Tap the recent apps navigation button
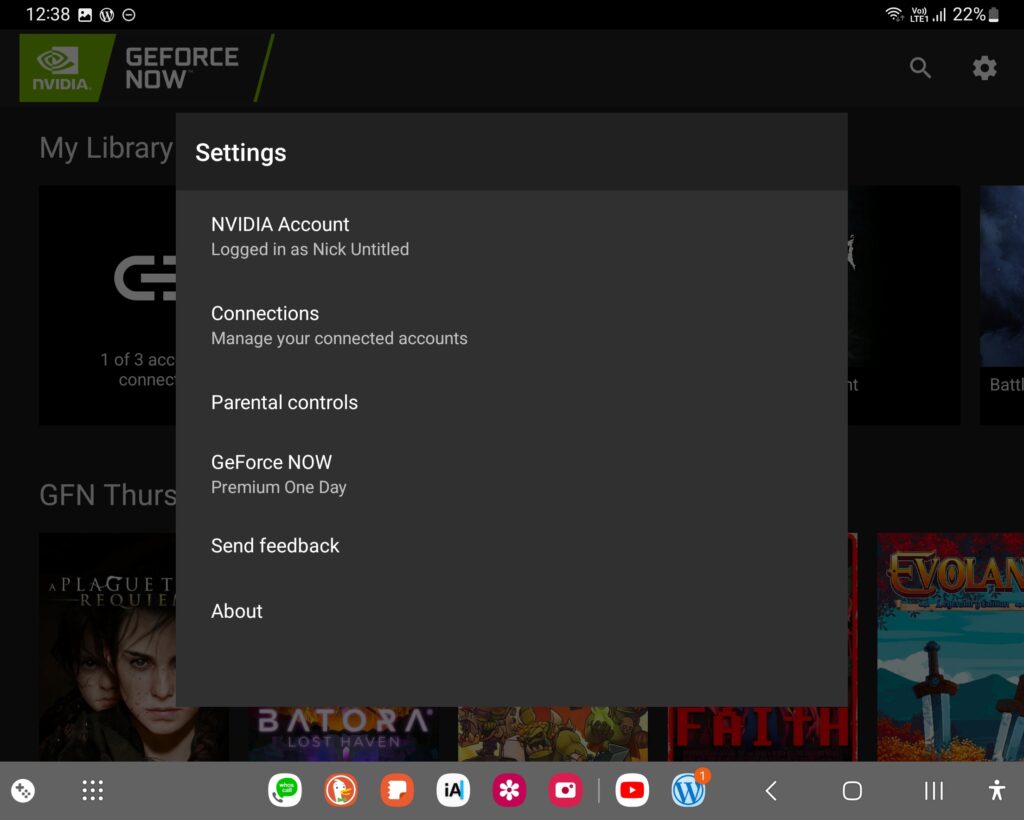Screen dimensions: 1024x820 click(x=934, y=791)
